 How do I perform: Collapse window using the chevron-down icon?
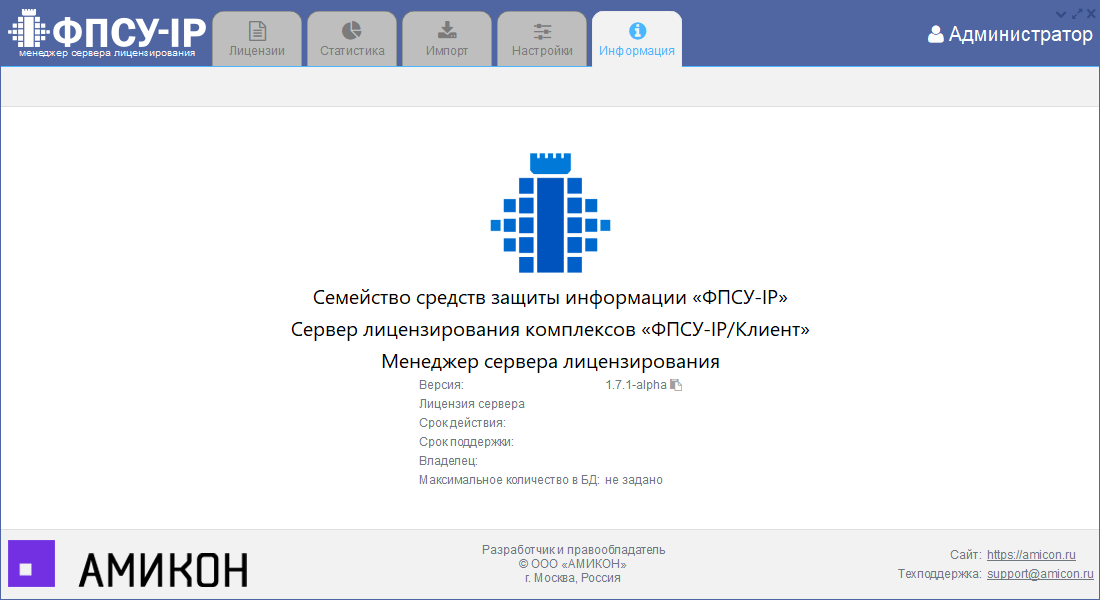[x=1061, y=14]
